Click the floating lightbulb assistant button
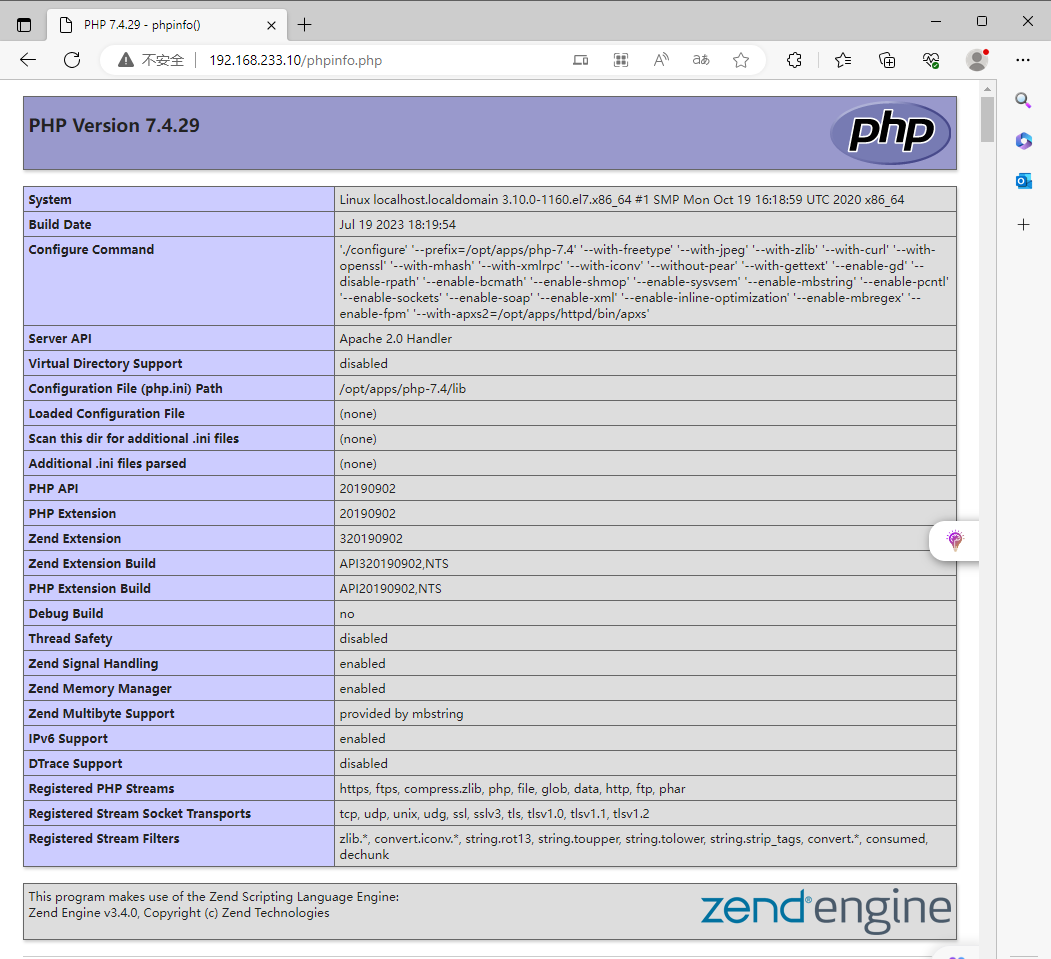The width and height of the screenshot is (1051, 959). click(954, 540)
